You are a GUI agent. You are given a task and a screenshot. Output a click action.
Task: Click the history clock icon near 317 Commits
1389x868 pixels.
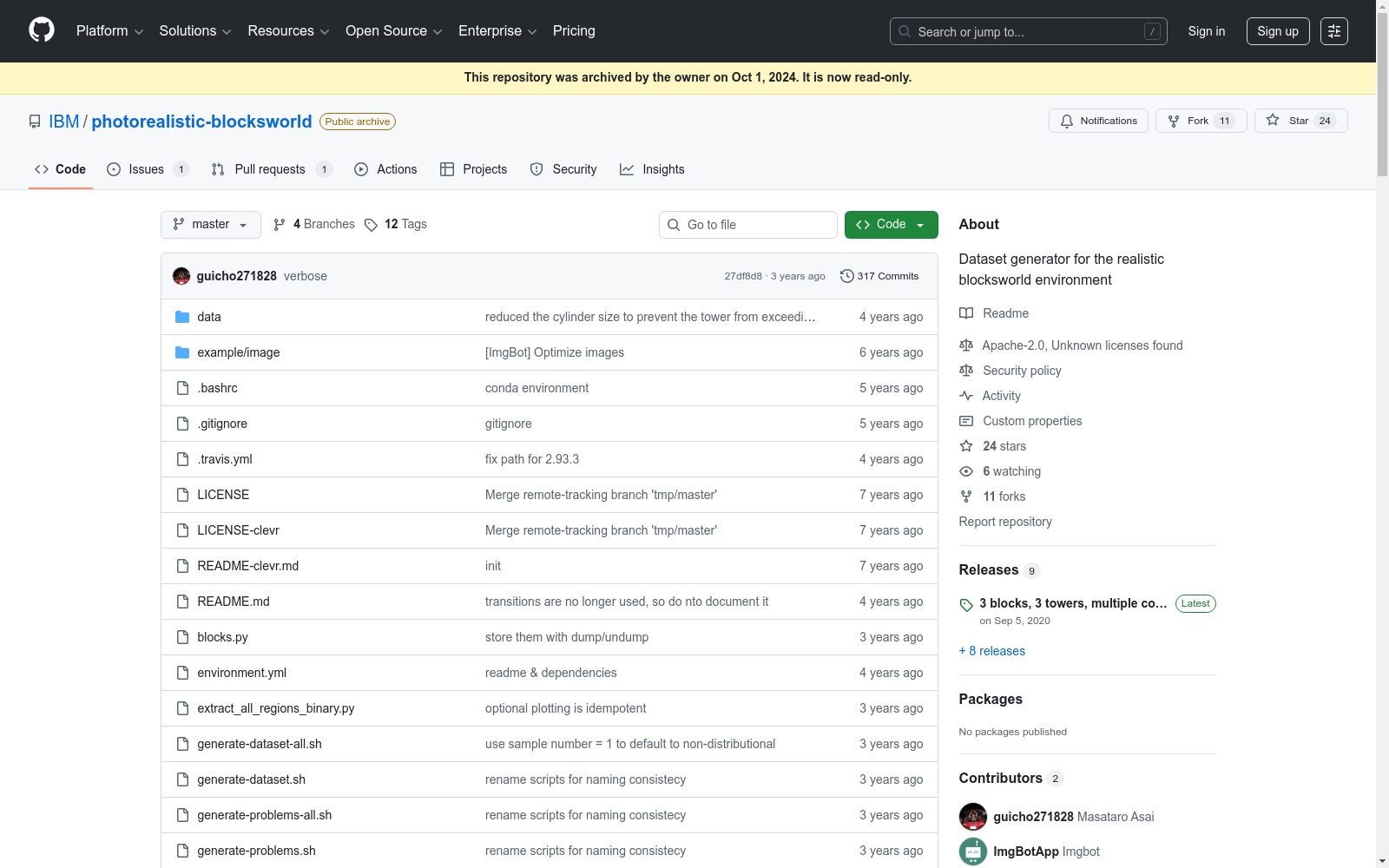[847, 276]
